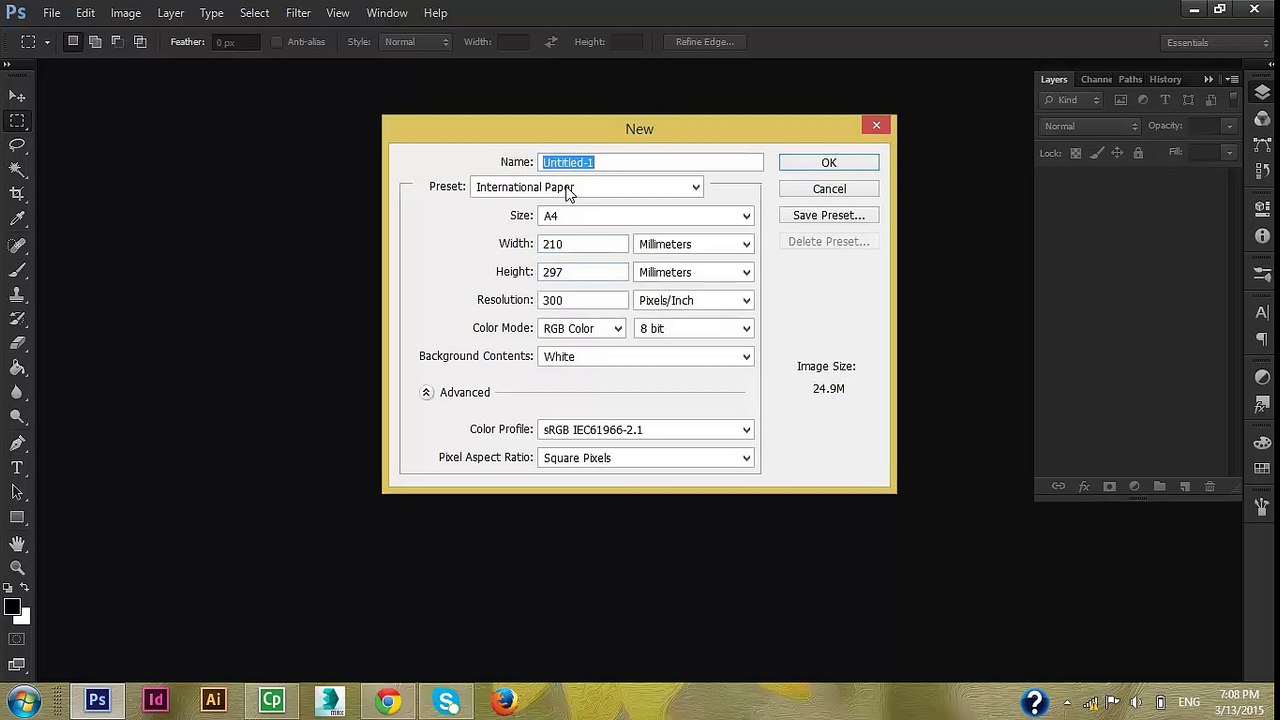This screenshot has height=720, width=1280.
Task: Open the Filter menu
Action: (x=298, y=13)
